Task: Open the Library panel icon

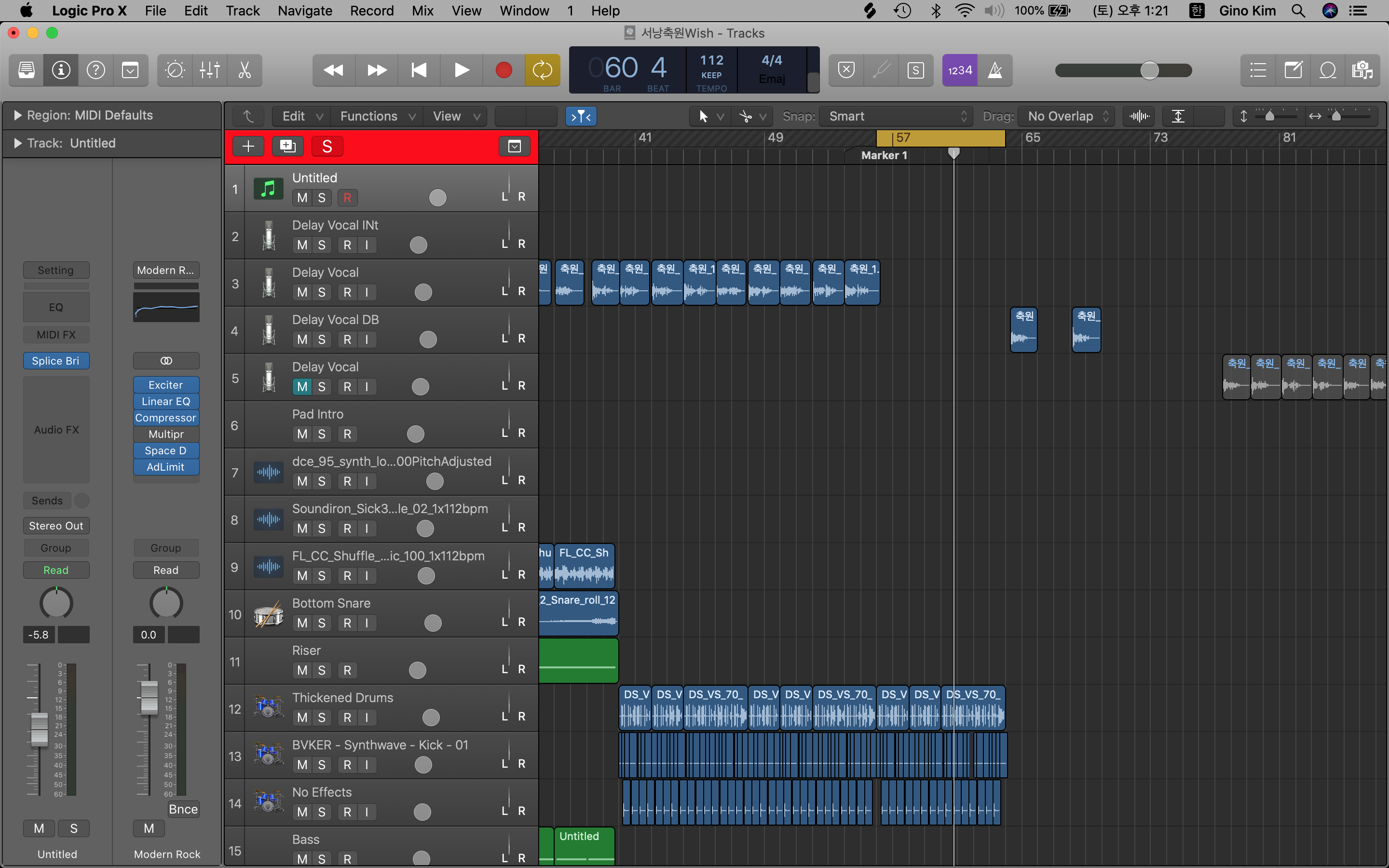Action: (x=25, y=70)
